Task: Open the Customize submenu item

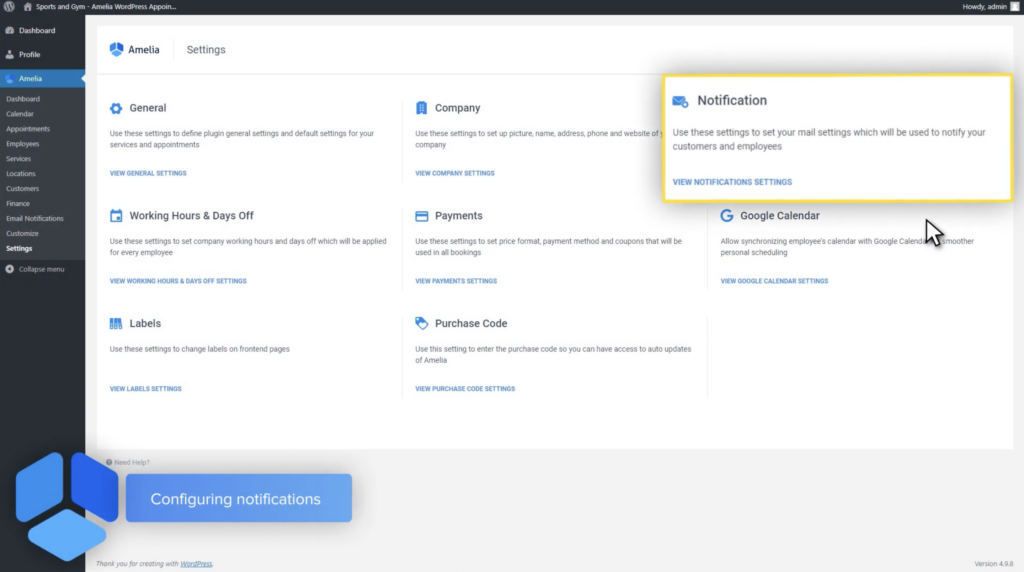Action: [x=22, y=234]
